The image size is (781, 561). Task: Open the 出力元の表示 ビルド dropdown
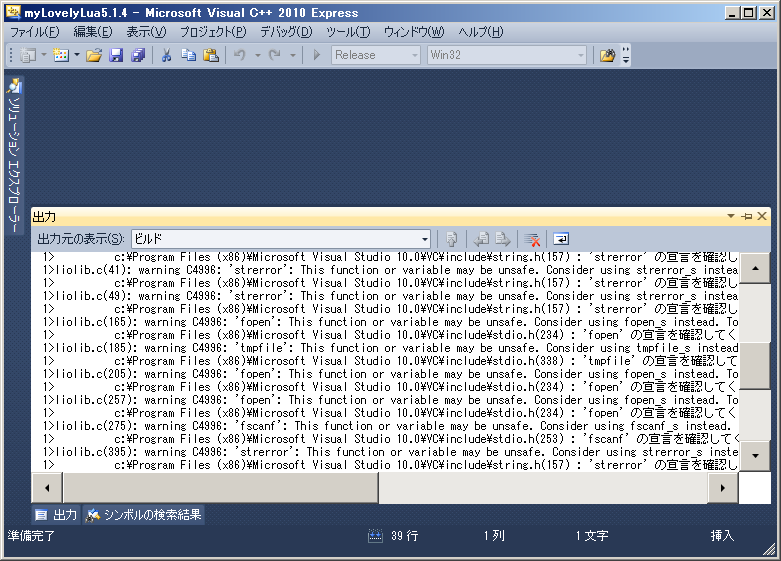[x=281, y=239]
